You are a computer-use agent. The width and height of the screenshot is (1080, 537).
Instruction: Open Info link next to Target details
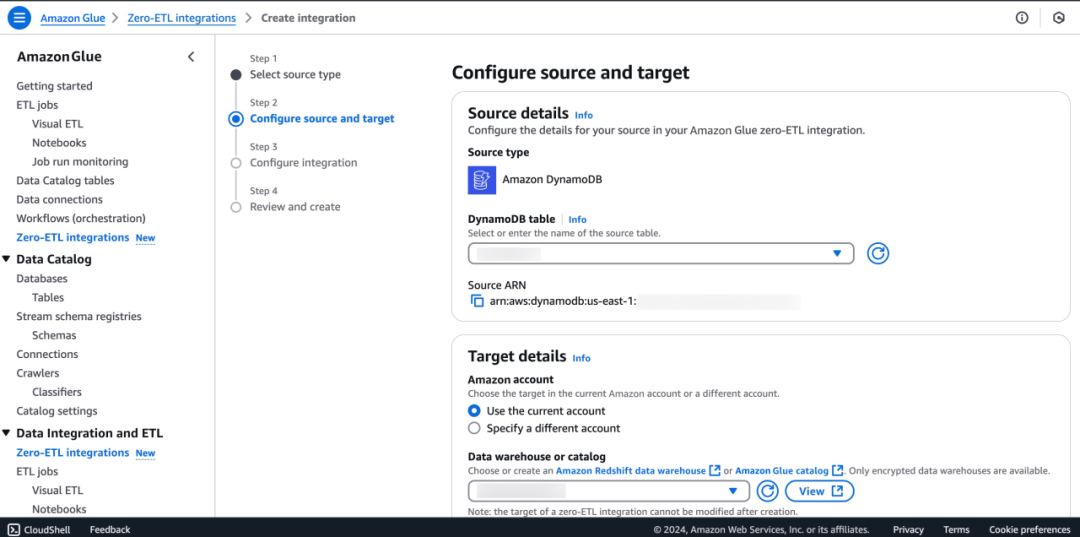click(x=581, y=358)
